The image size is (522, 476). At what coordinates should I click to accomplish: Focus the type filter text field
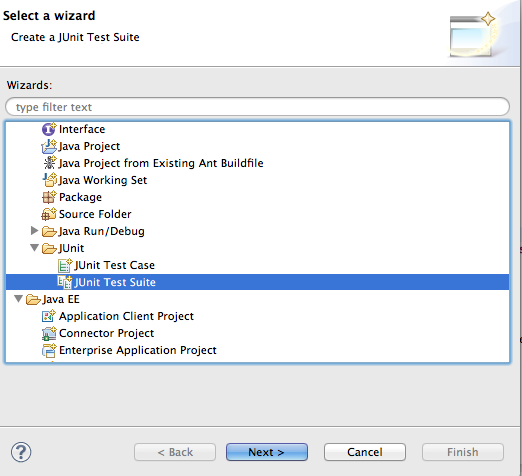[257, 107]
